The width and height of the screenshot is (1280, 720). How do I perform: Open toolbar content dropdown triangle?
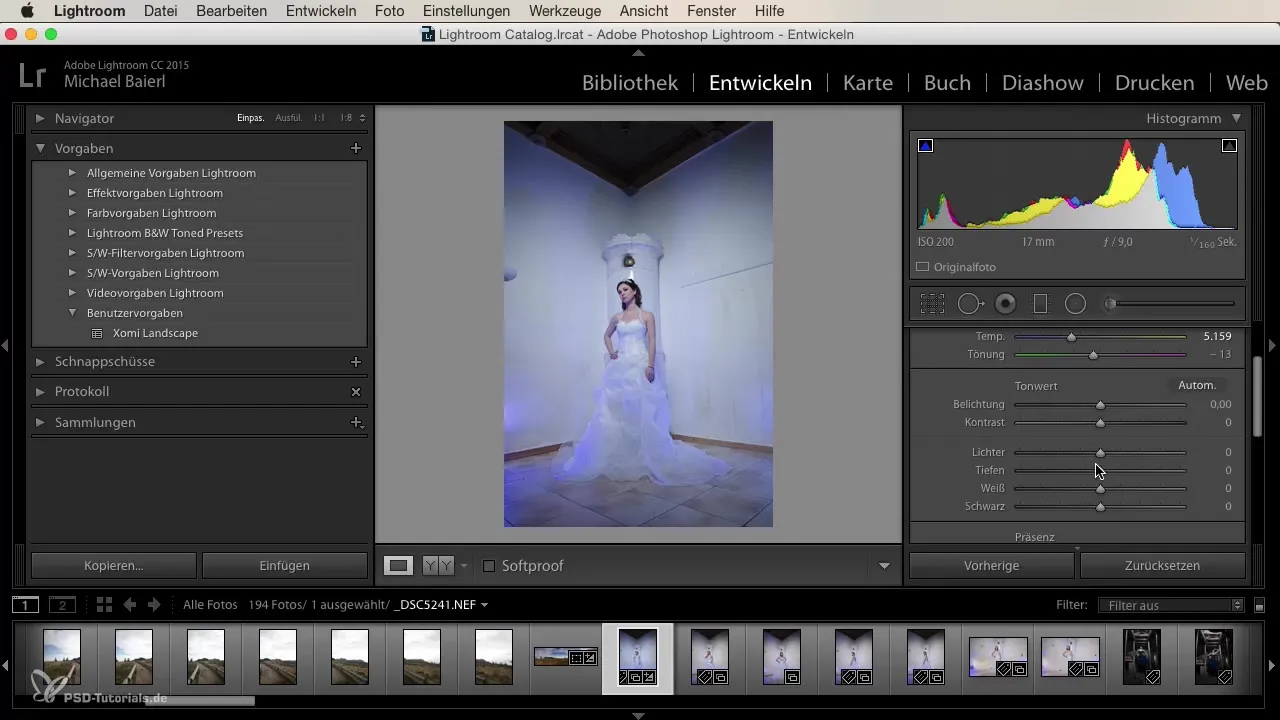click(x=884, y=566)
